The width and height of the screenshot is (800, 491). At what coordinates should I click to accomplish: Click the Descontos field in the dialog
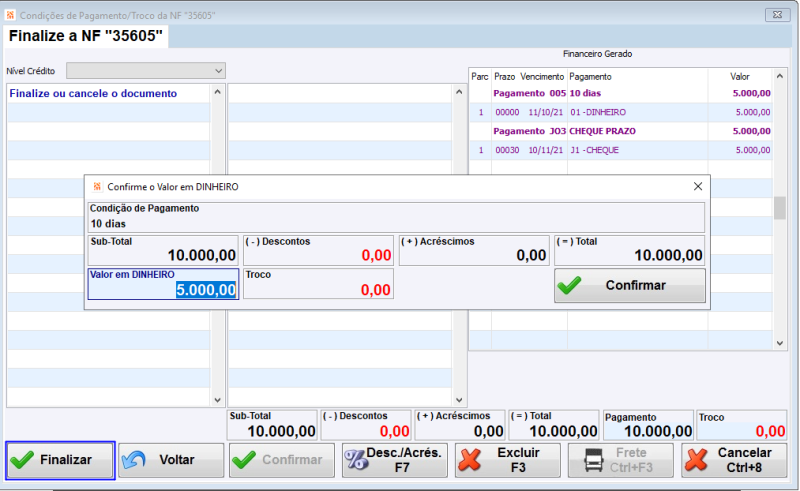click(318, 250)
